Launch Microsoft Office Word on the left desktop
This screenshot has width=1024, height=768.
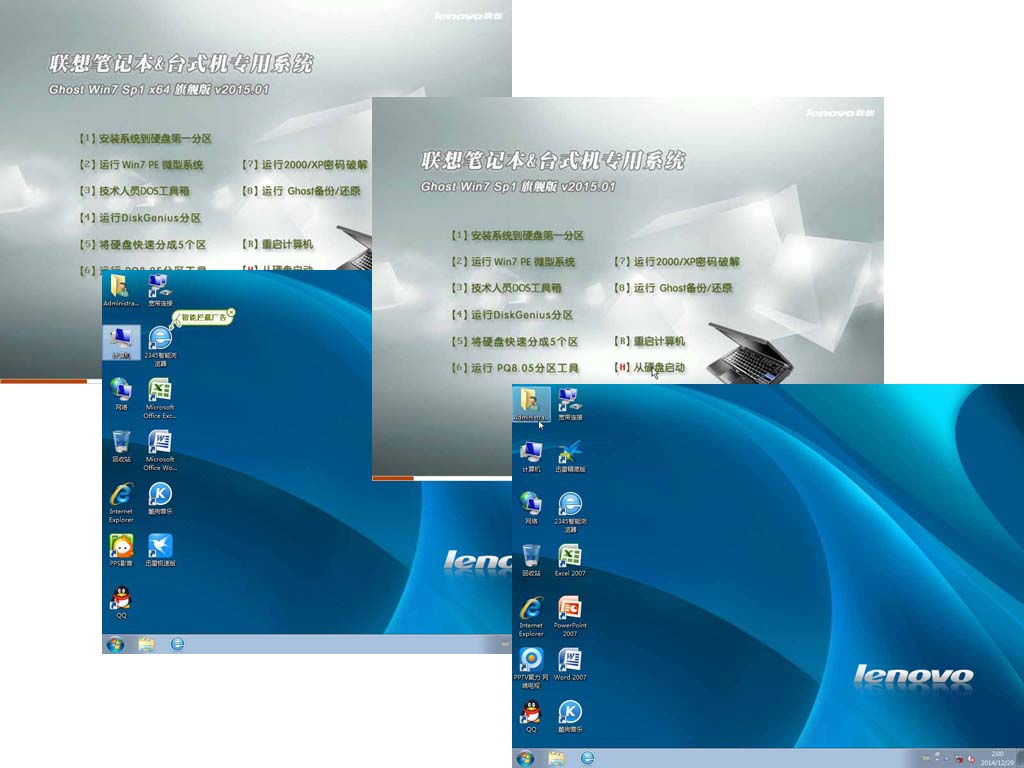160,451
